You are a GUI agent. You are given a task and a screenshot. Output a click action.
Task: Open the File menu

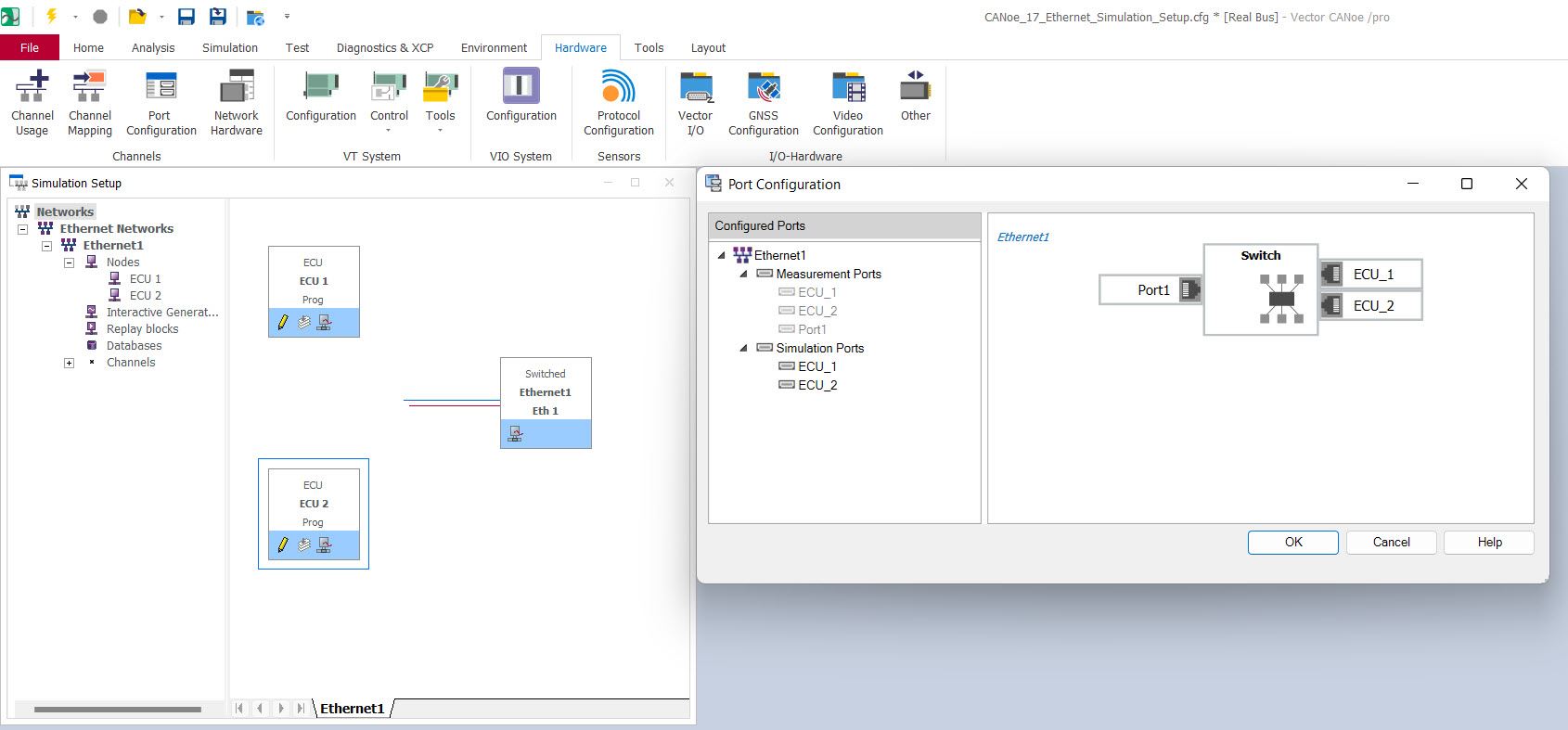30,47
